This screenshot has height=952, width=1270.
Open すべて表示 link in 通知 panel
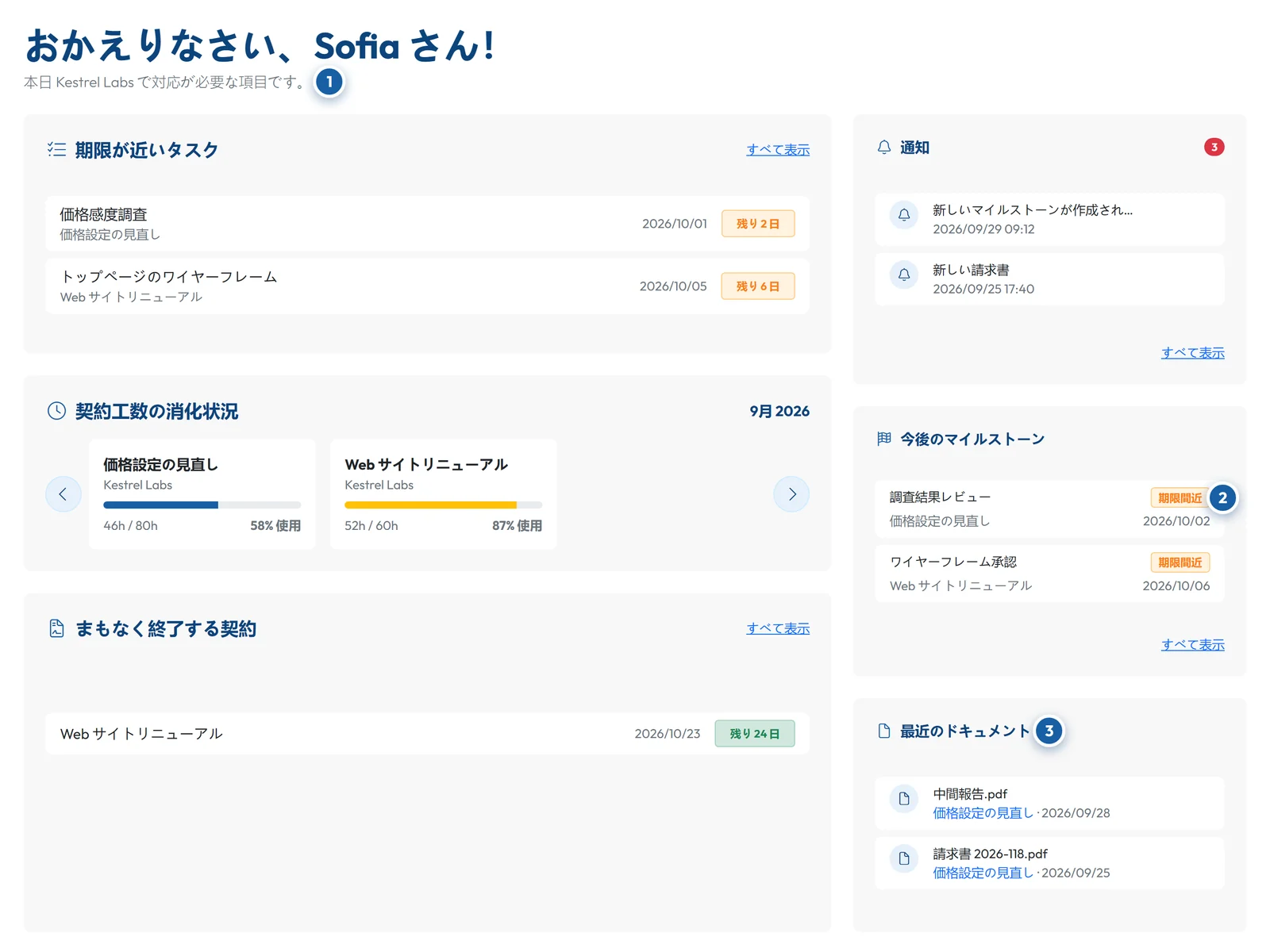pos(1193,353)
